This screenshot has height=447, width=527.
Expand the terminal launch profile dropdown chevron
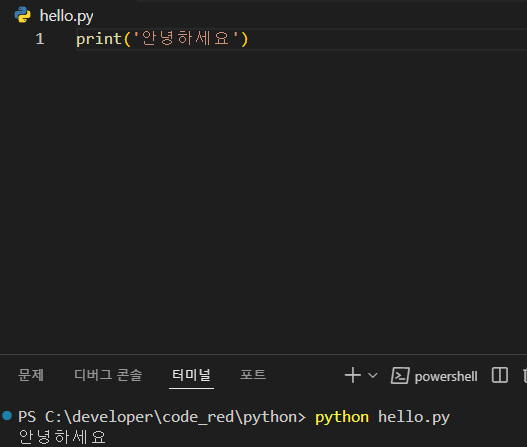click(373, 375)
